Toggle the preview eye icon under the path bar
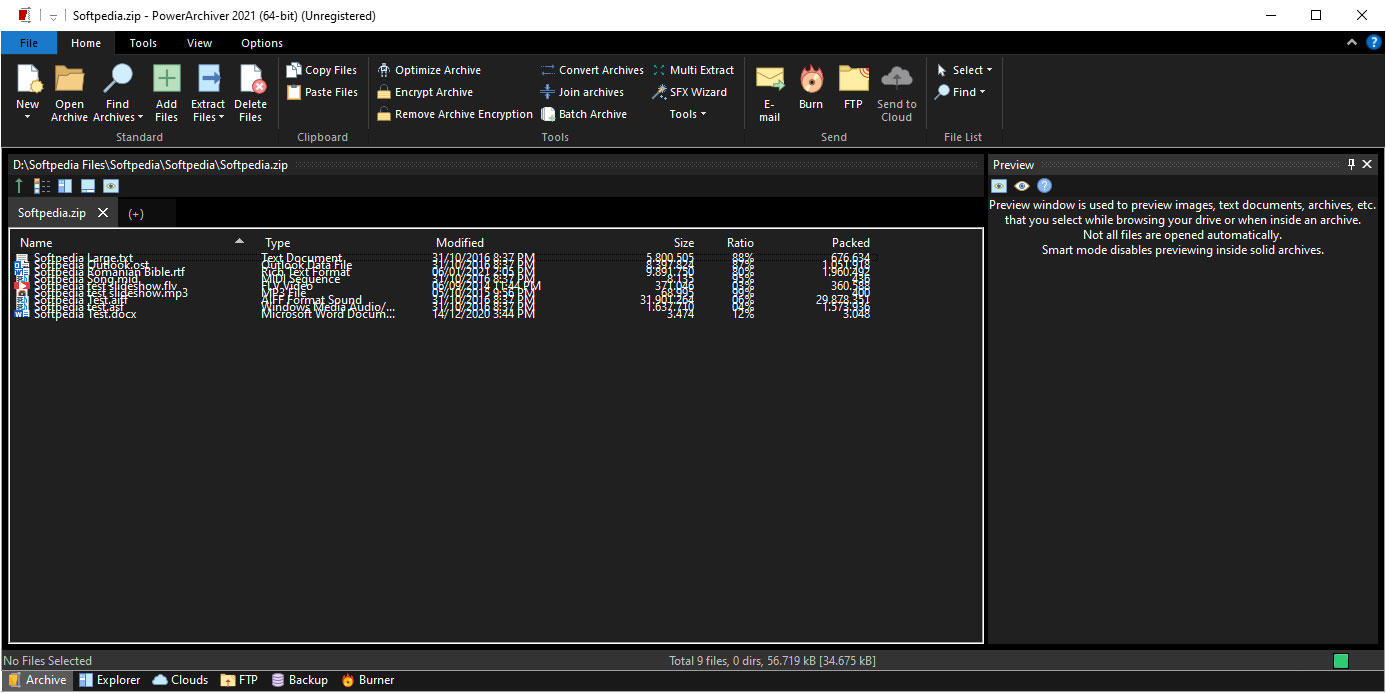The image size is (1386, 693). click(111, 186)
